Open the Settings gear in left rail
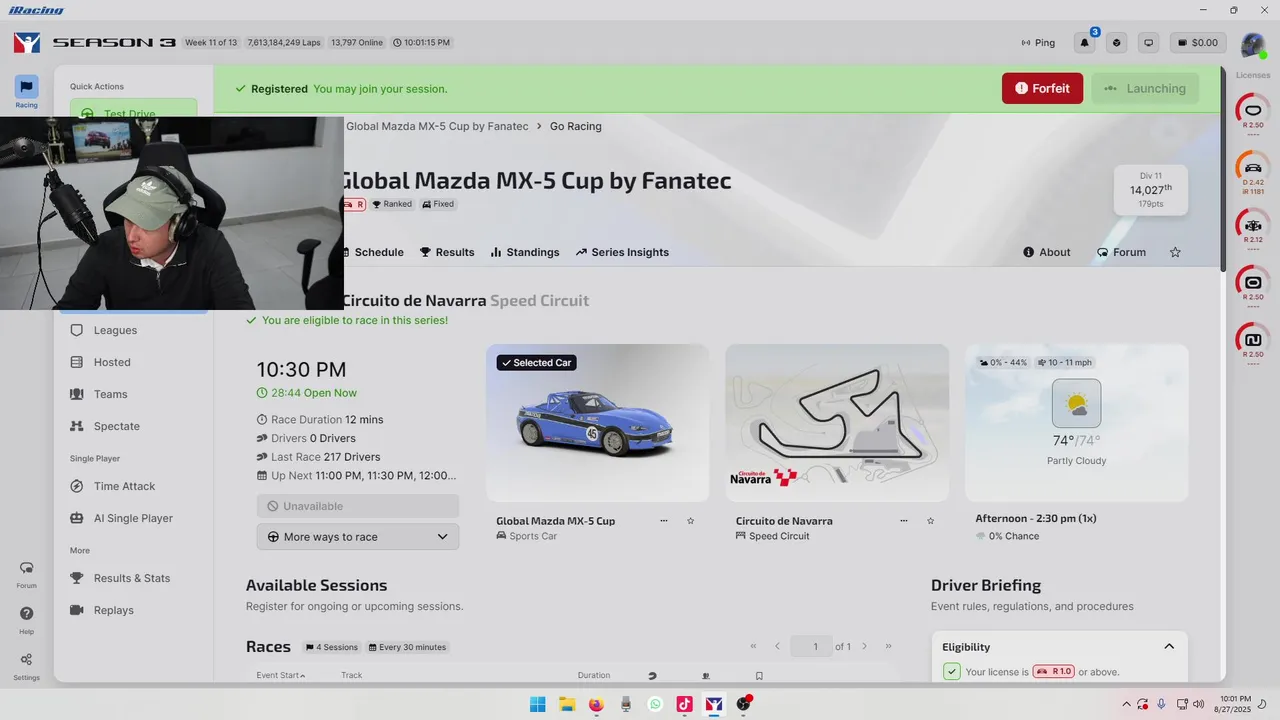1280x720 pixels. click(x=26, y=666)
